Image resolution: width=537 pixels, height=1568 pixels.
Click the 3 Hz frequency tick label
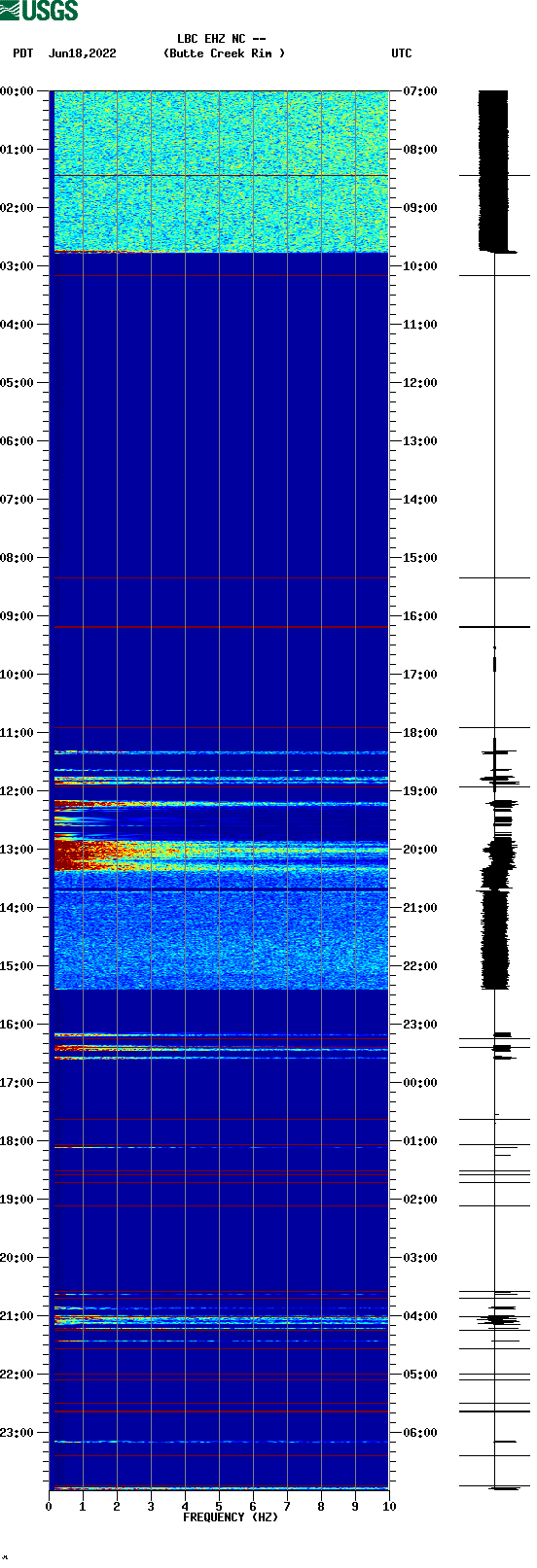(x=151, y=1507)
